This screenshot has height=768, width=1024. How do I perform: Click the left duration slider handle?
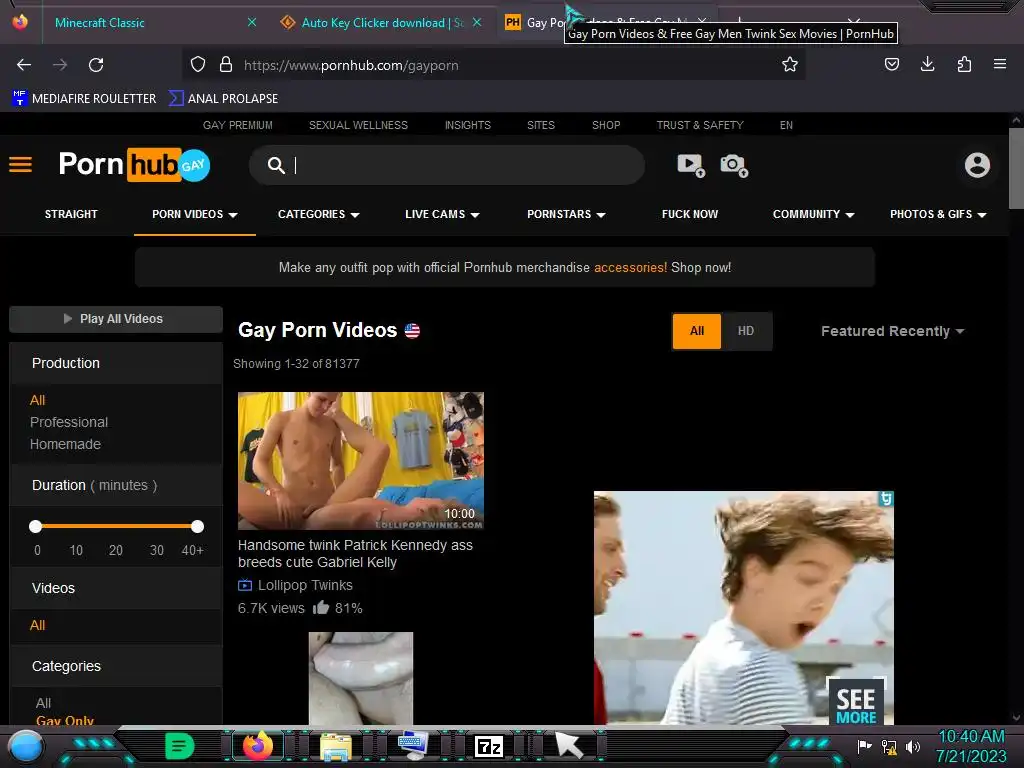(36, 526)
